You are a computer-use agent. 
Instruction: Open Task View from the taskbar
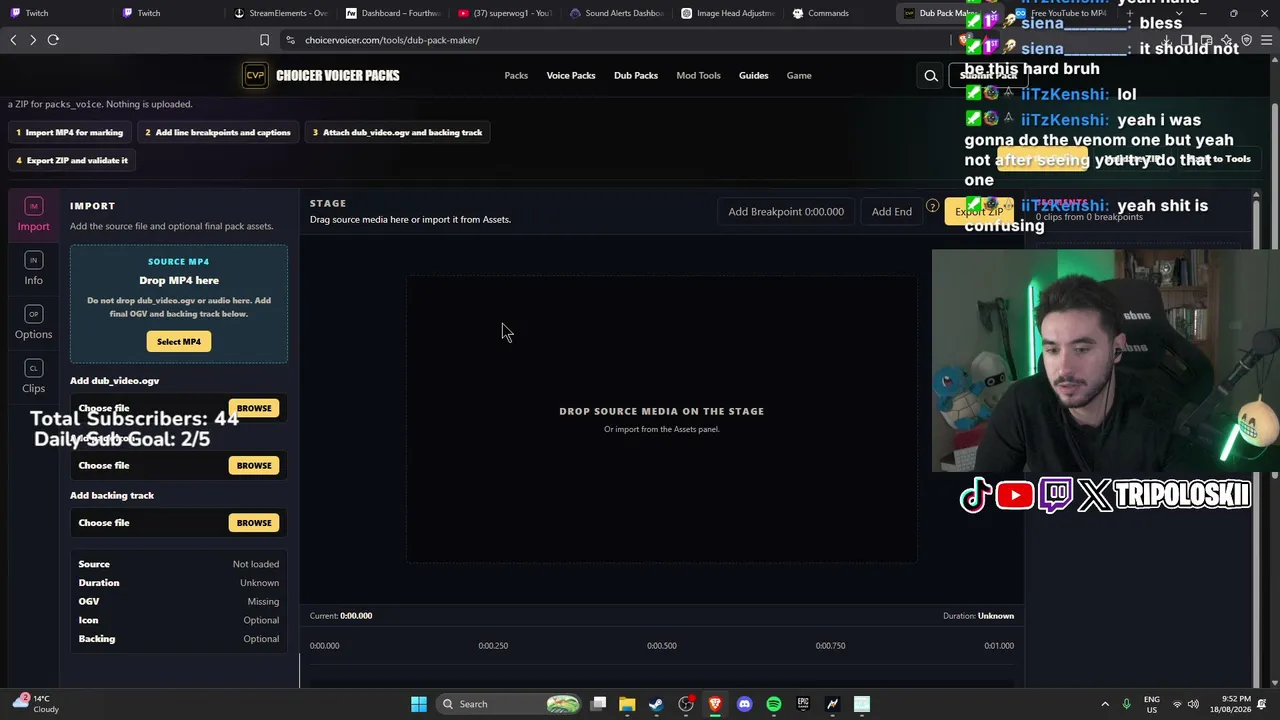tap(598, 704)
